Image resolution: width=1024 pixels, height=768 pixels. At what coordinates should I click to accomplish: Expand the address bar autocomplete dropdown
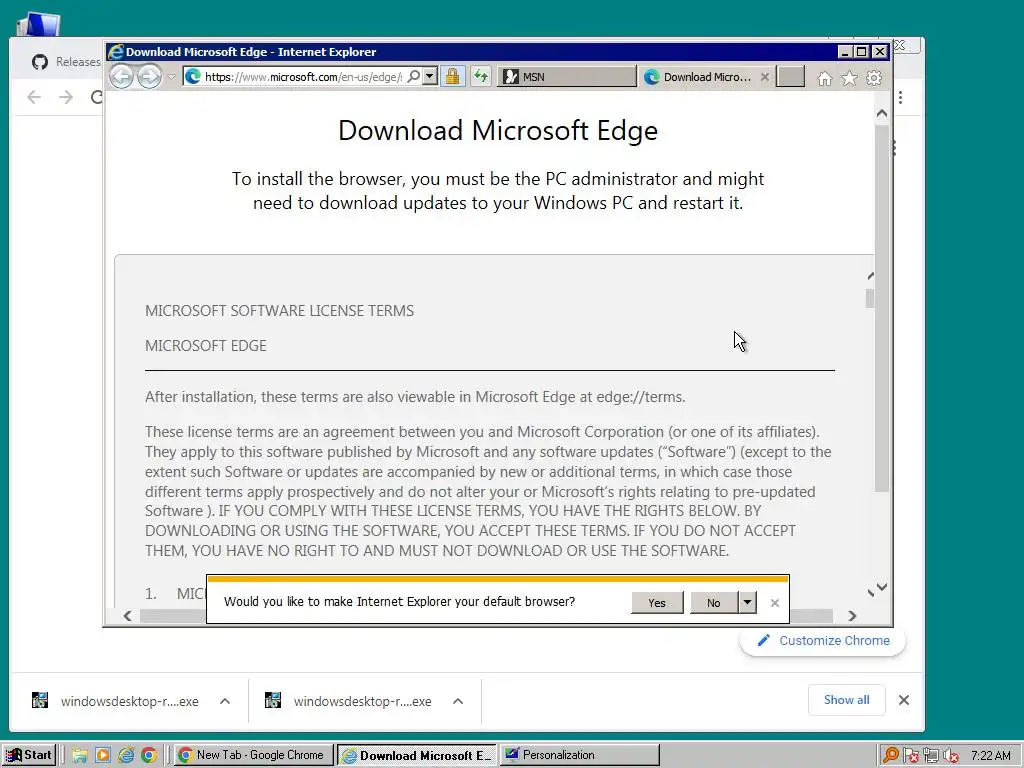pos(430,77)
